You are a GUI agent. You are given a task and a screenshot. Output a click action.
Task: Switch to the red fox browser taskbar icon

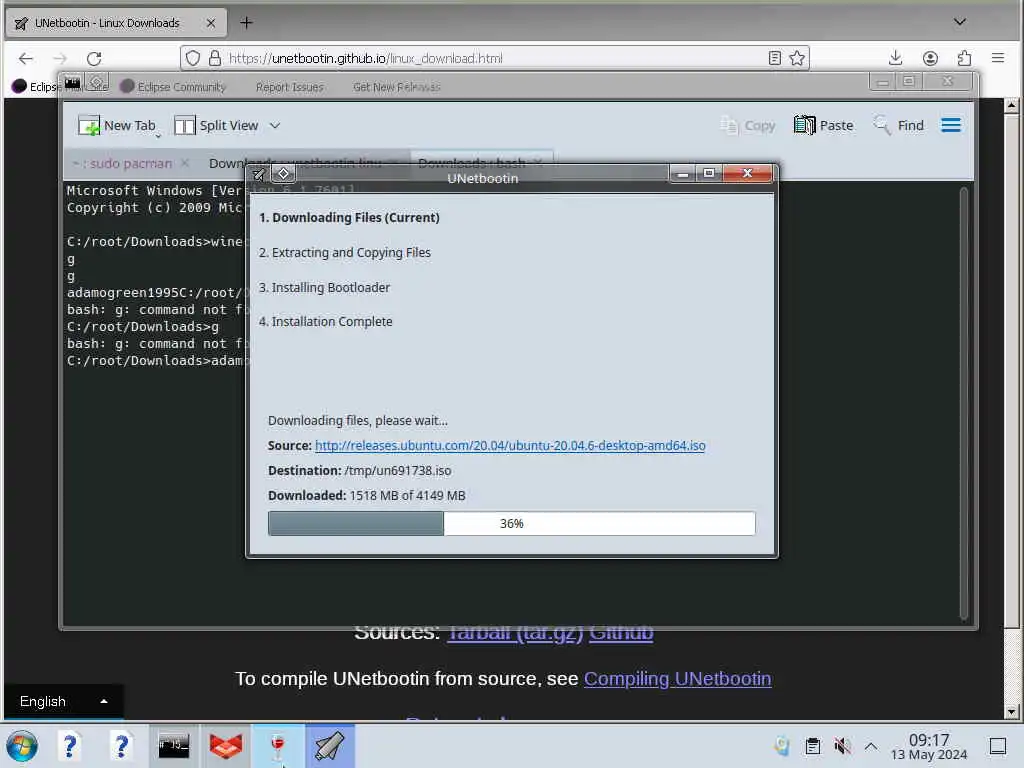[x=225, y=746]
